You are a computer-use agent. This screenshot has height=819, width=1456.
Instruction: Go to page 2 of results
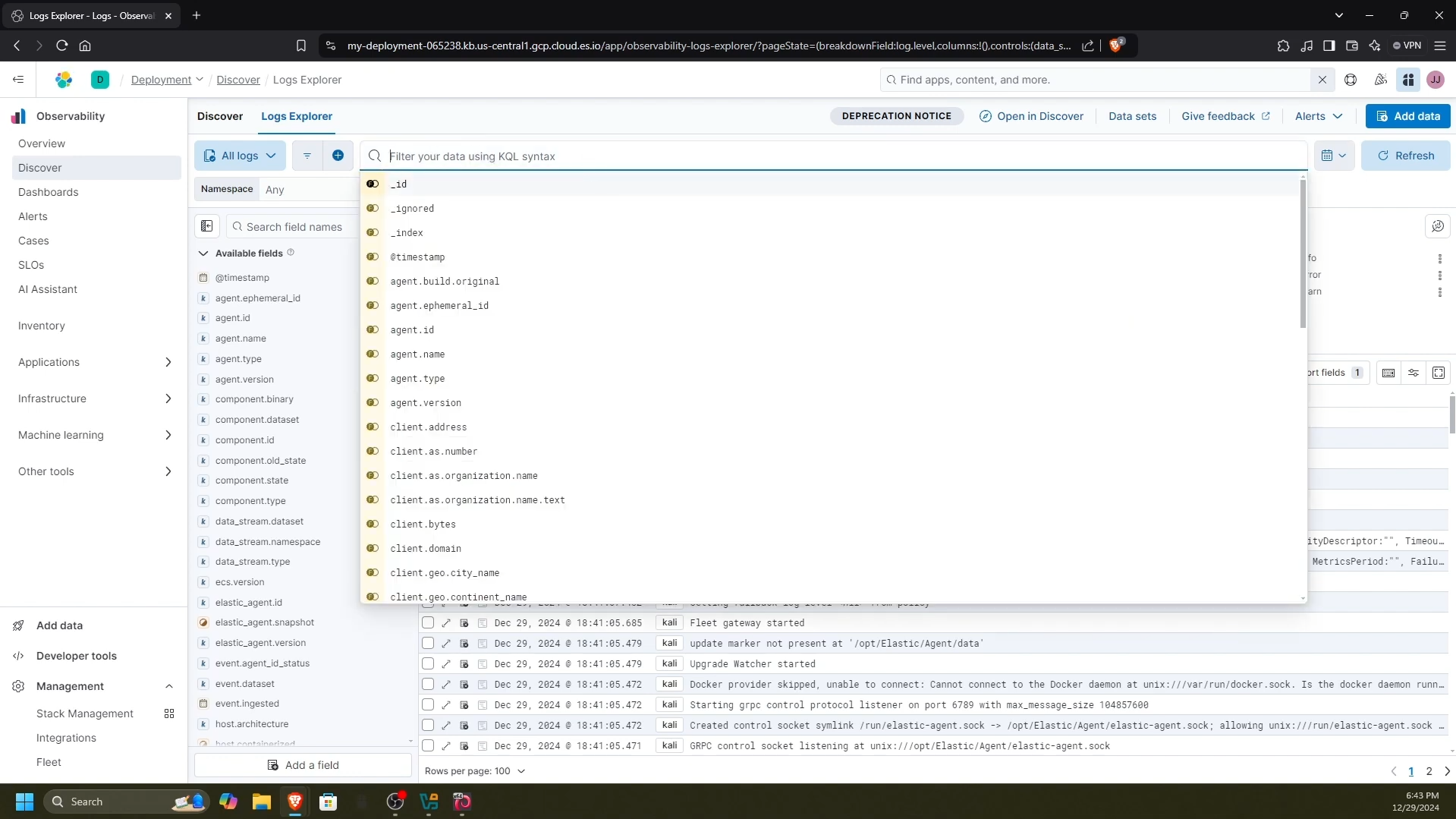click(x=1429, y=771)
